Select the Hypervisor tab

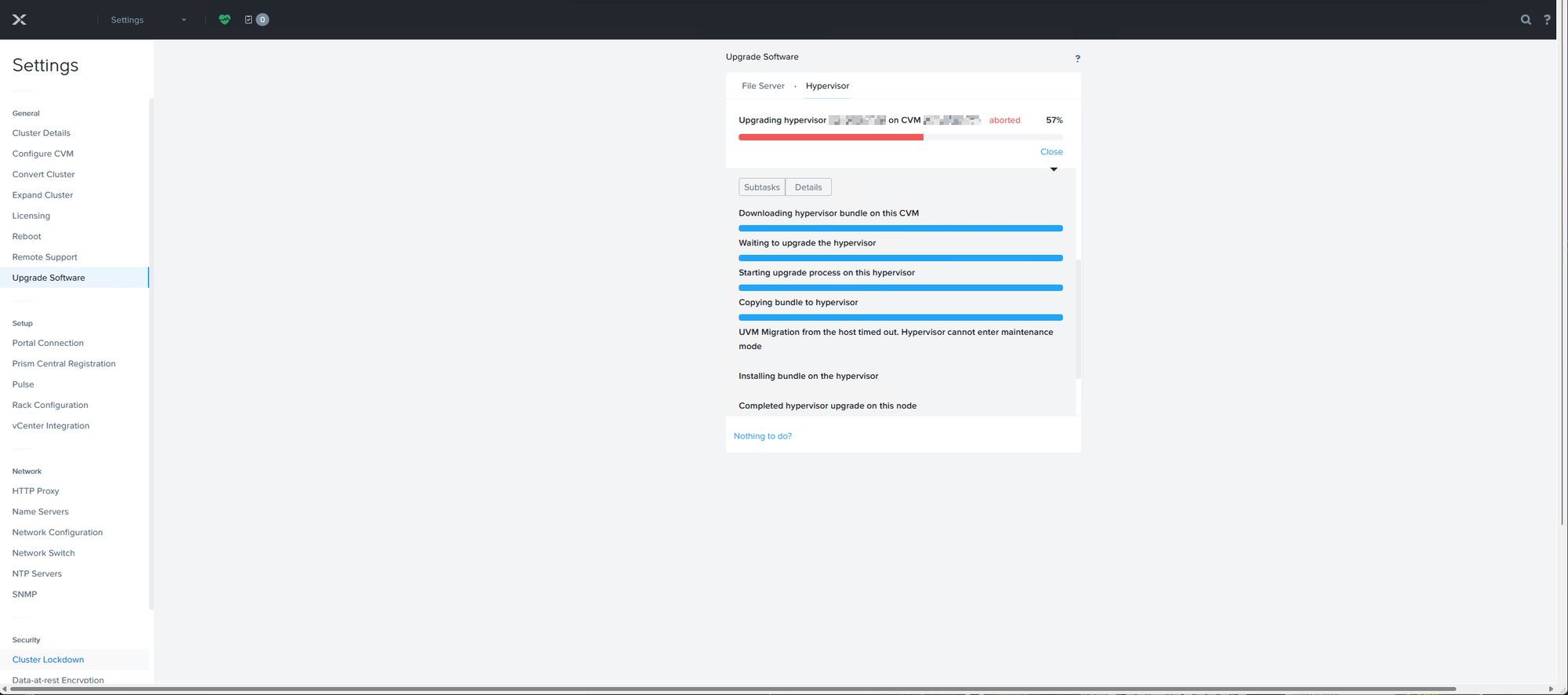827,86
